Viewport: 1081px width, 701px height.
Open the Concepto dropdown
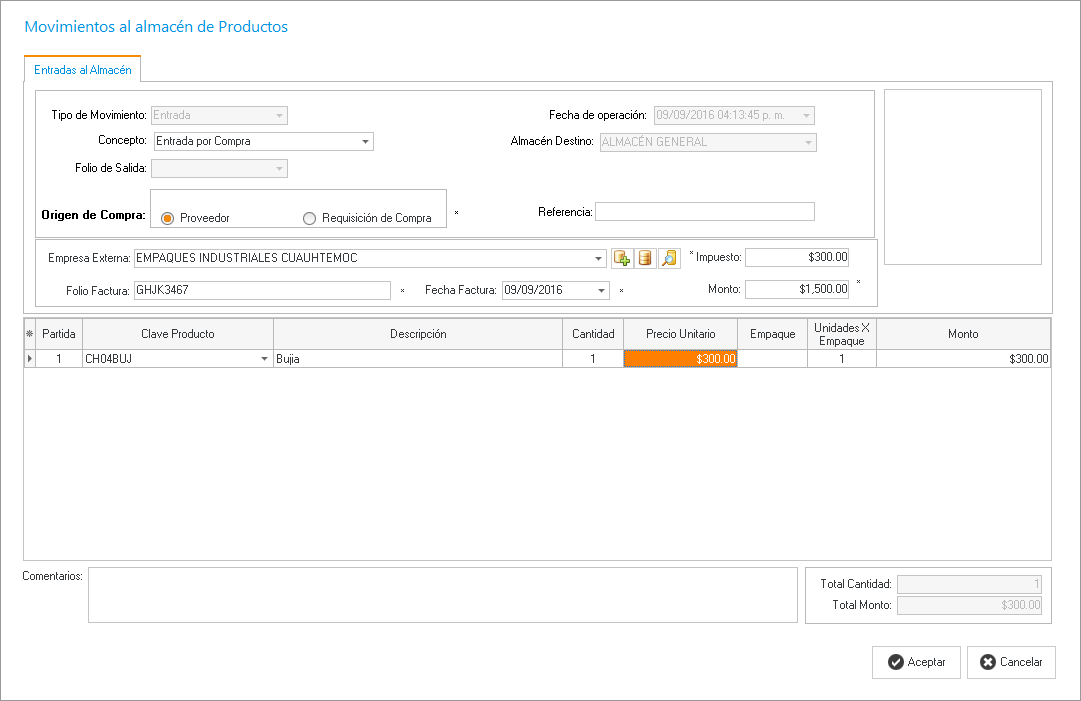click(x=366, y=142)
